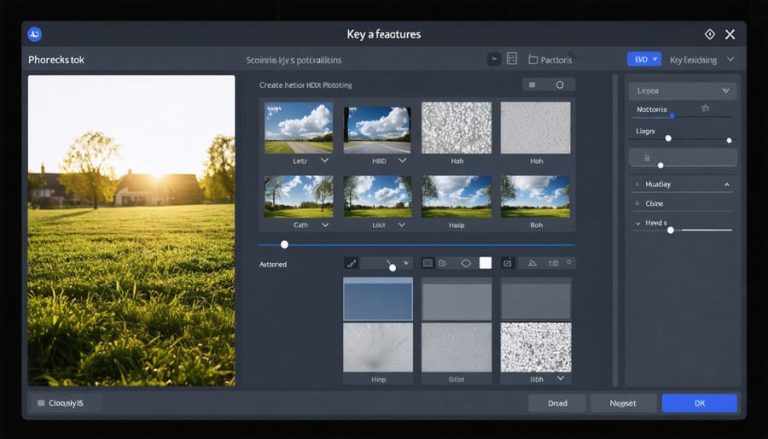Click the Hend s slider handle

click(x=671, y=230)
